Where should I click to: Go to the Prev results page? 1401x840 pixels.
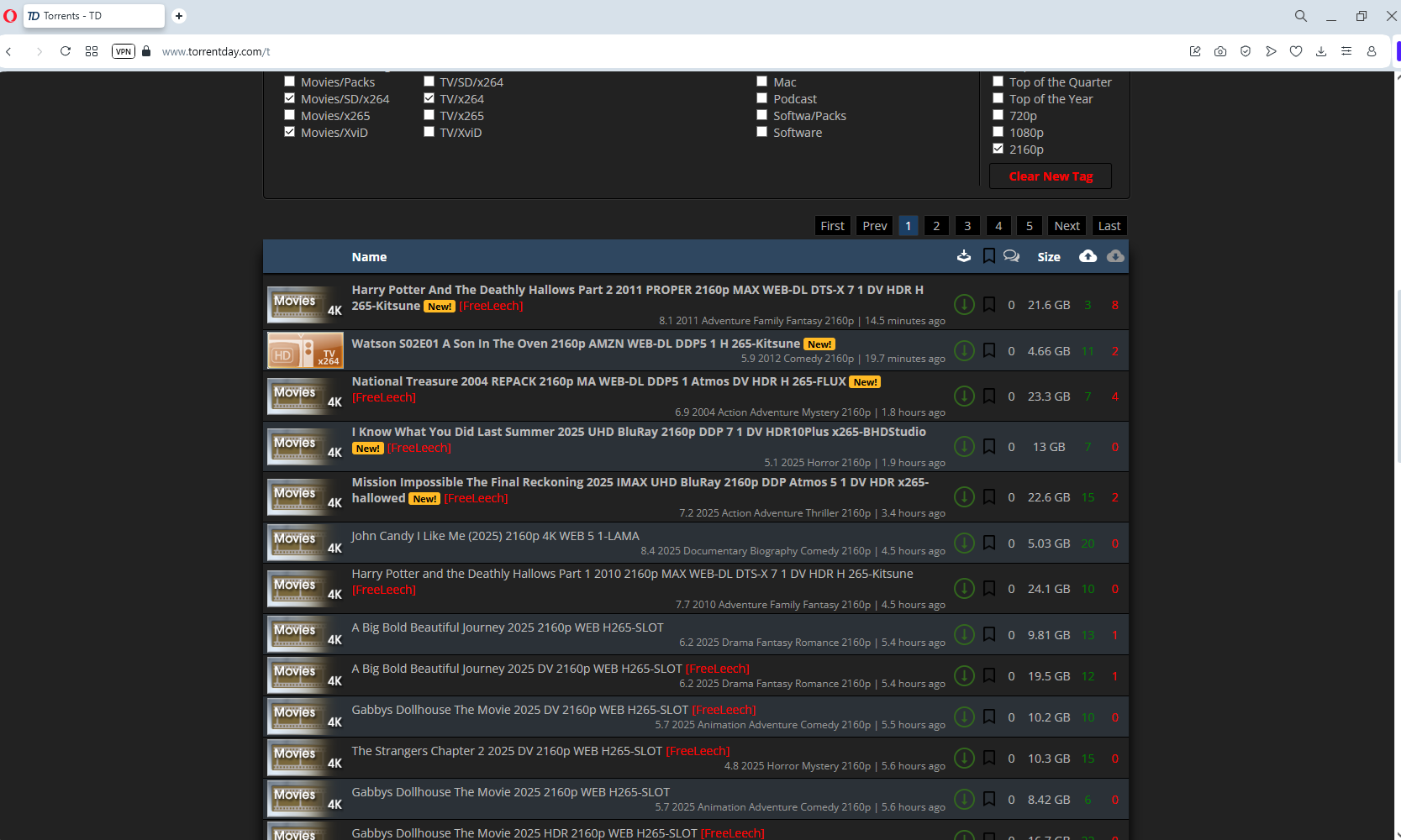click(x=875, y=226)
